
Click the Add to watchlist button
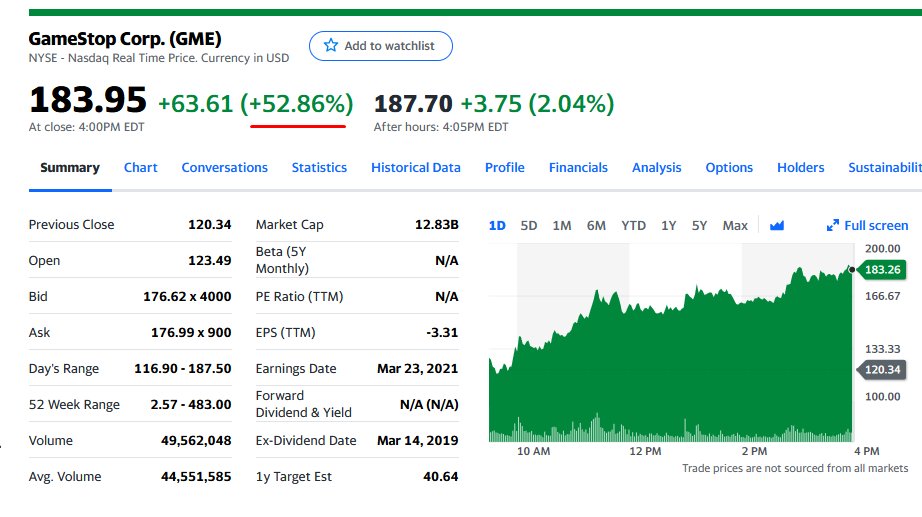380,46
